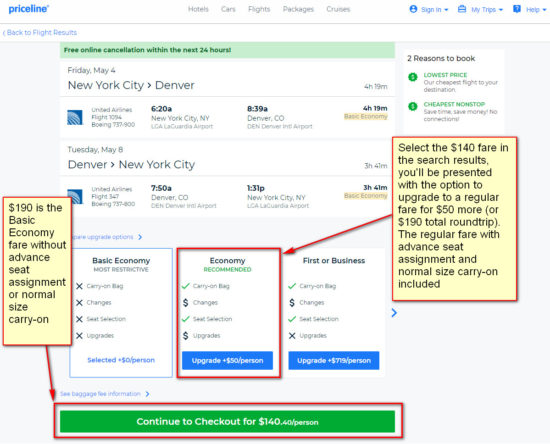Click LGA LaGuardia Airport departure text
Viewport: 550px width, 444px height.
(182, 127)
